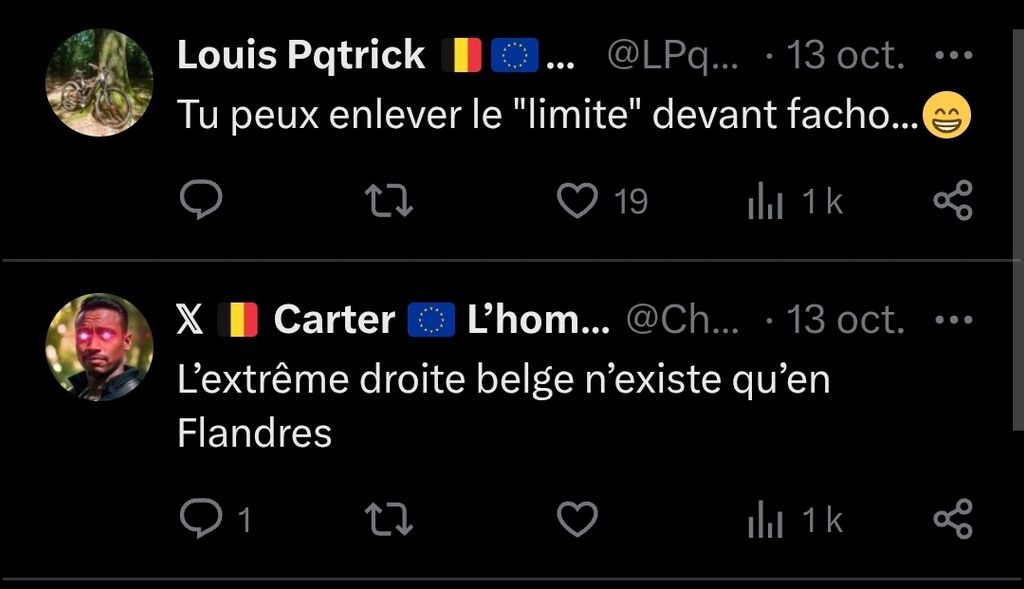
Task: Open the @LPq... handle link
Action: click(x=672, y=57)
